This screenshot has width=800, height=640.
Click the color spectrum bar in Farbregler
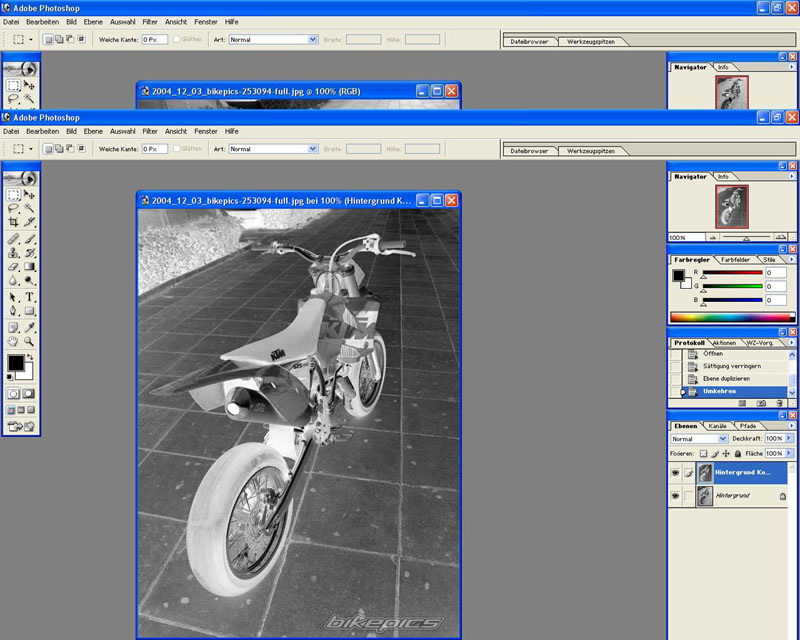pyautogui.click(x=728, y=317)
